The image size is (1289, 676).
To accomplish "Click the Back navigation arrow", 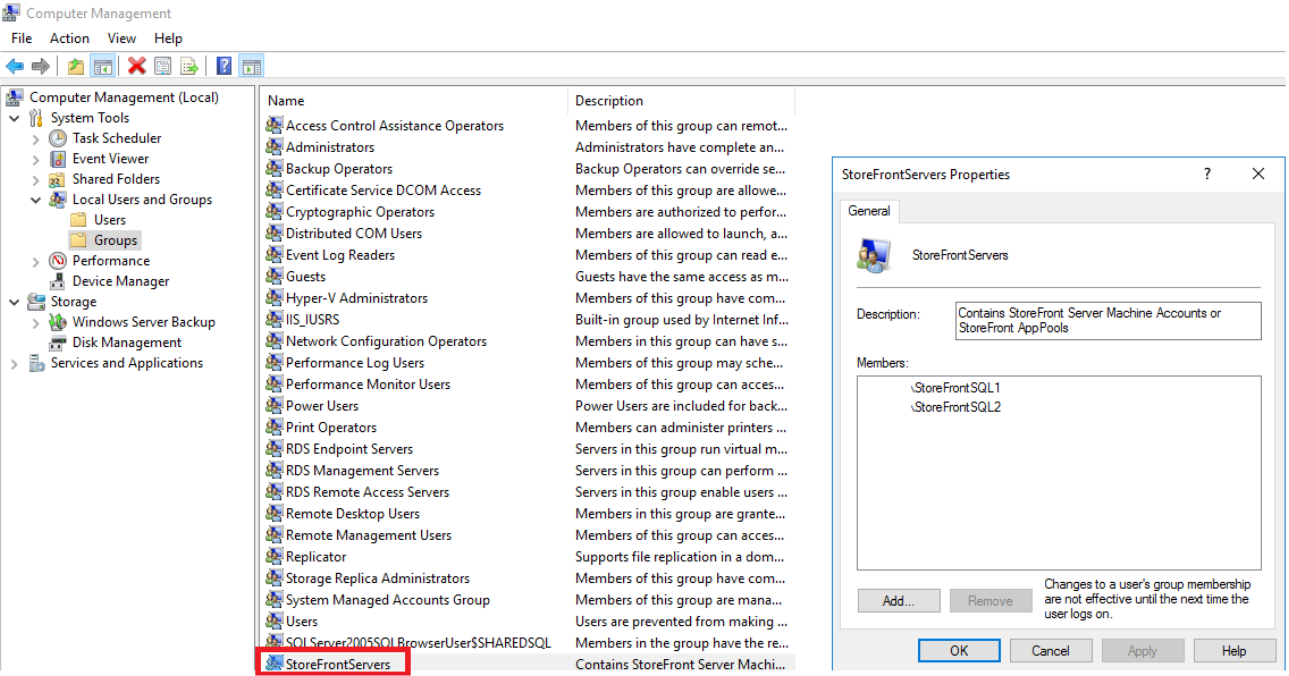I will pyautogui.click(x=14, y=66).
